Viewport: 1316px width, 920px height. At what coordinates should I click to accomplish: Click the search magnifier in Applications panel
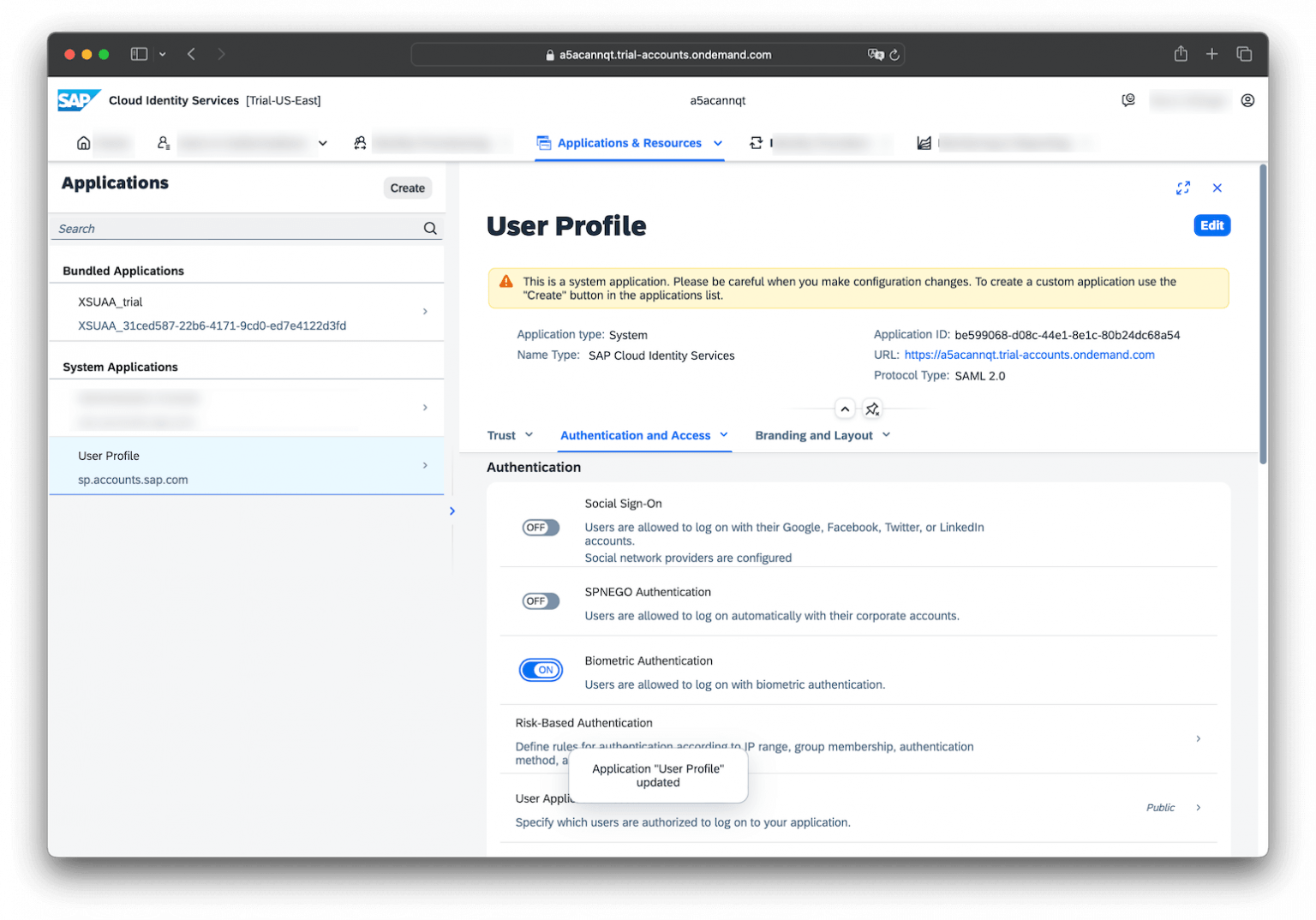(x=429, y=228)
